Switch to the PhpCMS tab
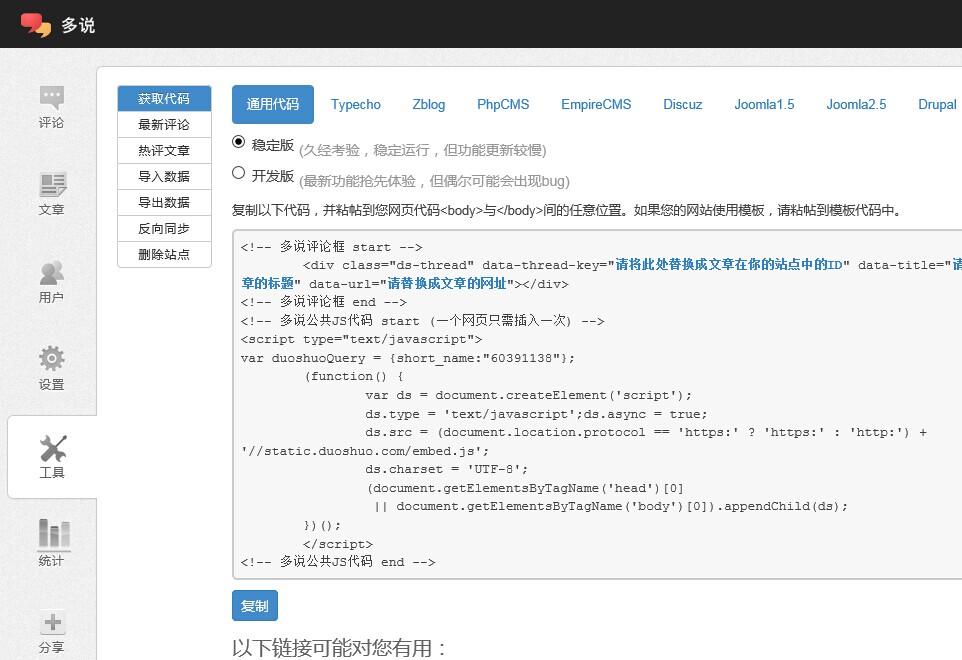The height and width of the screenshot is (660, 962). (503, 104)
